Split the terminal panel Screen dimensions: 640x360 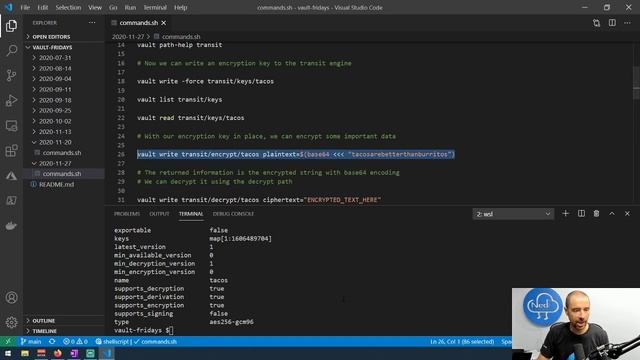coord(581,213)
